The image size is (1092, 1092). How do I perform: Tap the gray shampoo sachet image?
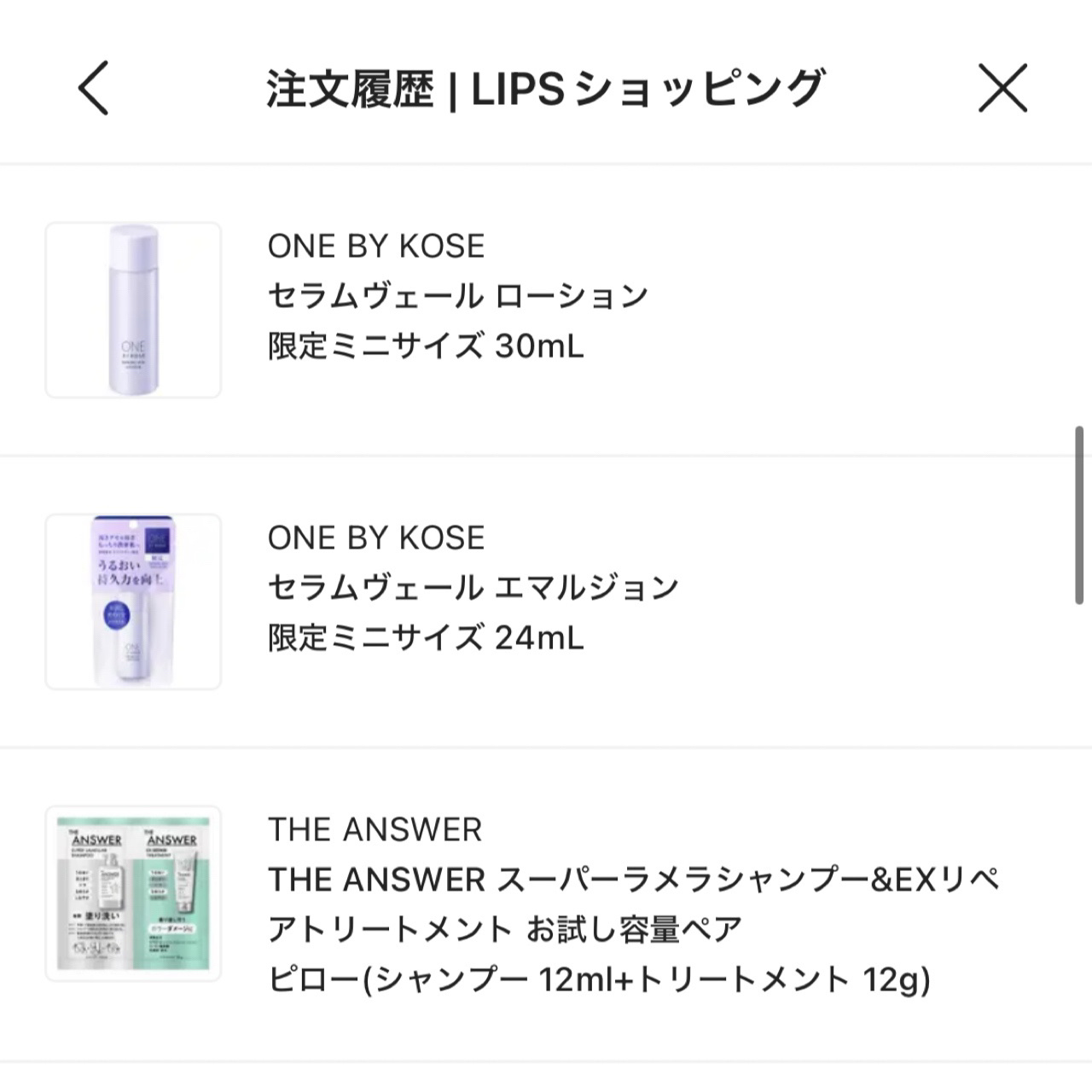coord(96,892)
